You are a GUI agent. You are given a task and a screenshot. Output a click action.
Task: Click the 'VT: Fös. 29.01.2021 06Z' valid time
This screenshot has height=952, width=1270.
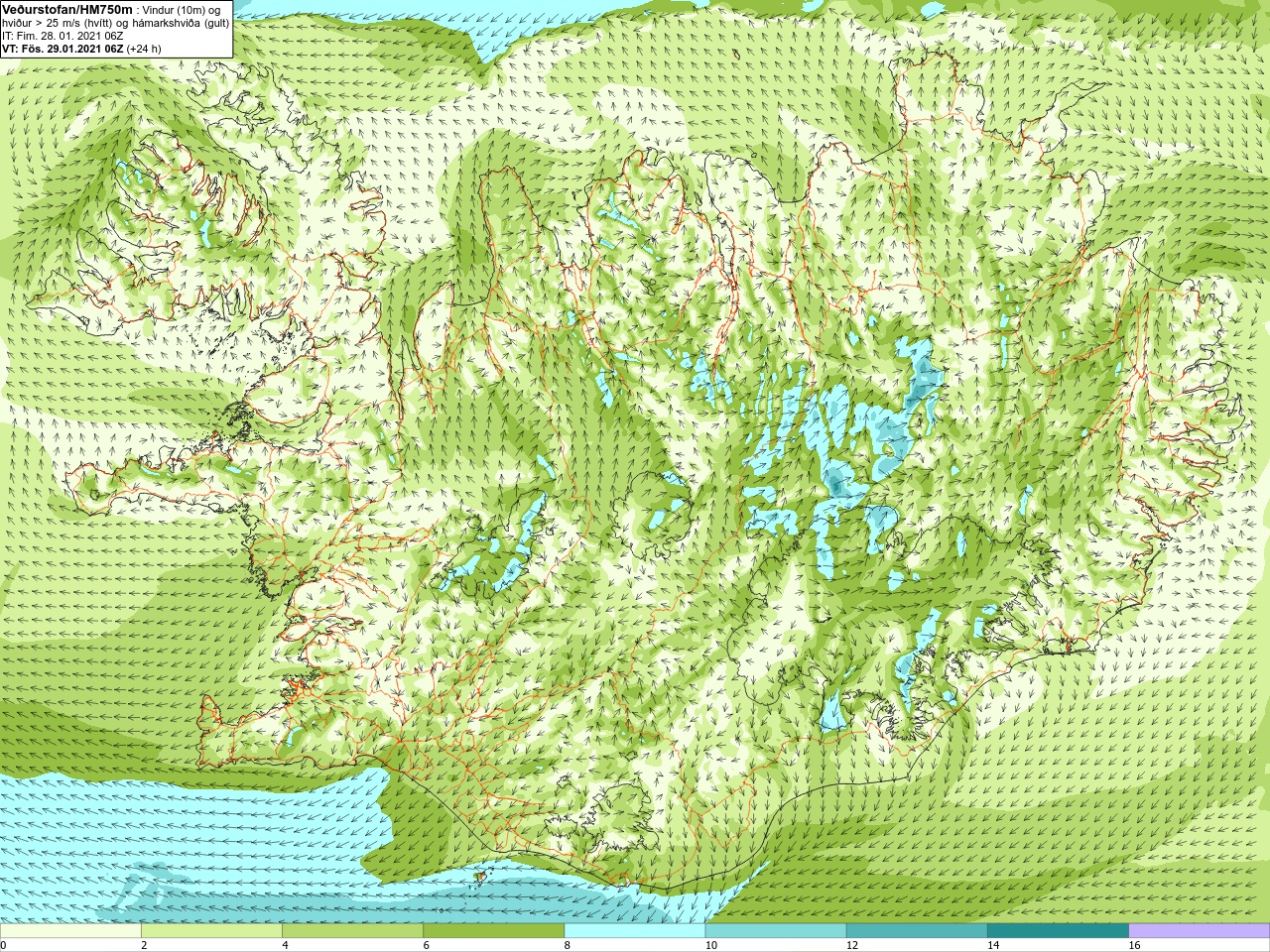tap(63, 49)
